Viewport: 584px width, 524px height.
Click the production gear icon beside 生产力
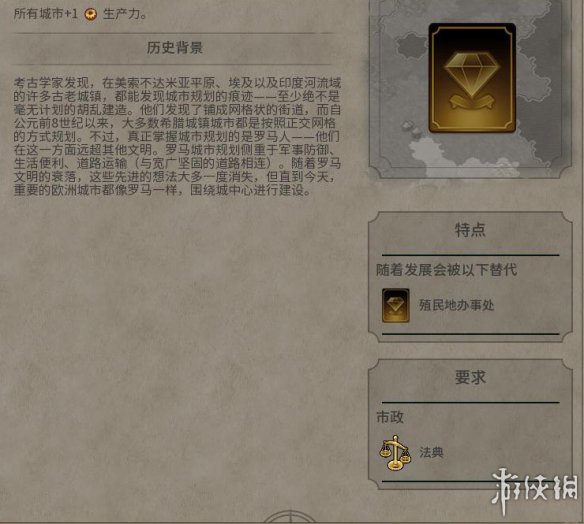91,14
